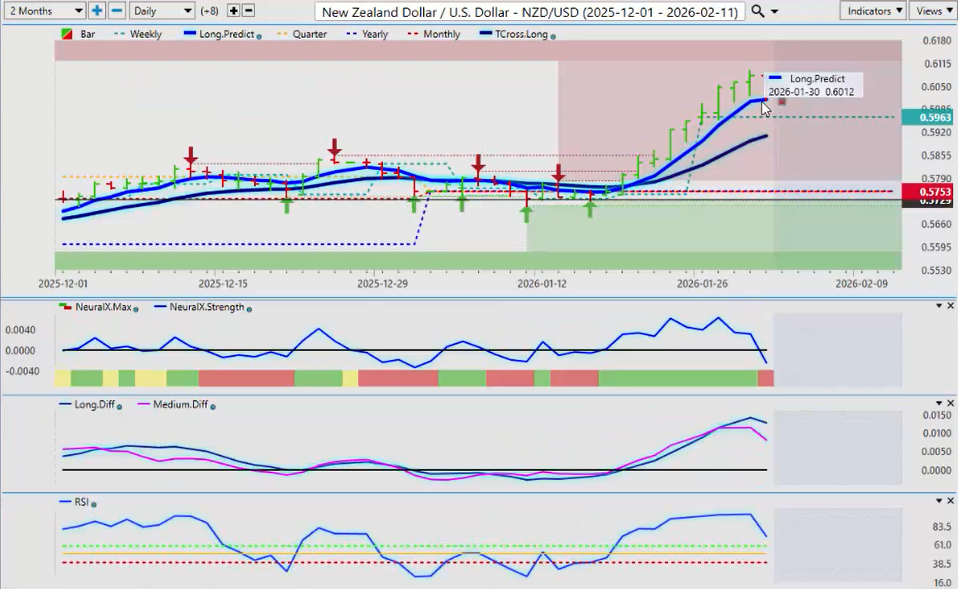This screenshot has width=958, height=589.
Task: Click the red 0.5753 price level marker
Action: tap(926, 191)
